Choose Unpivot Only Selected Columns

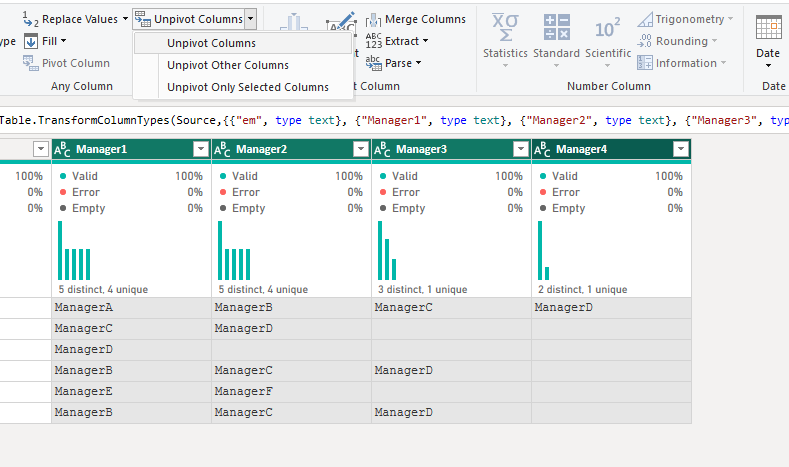click(x=243, y=87)
